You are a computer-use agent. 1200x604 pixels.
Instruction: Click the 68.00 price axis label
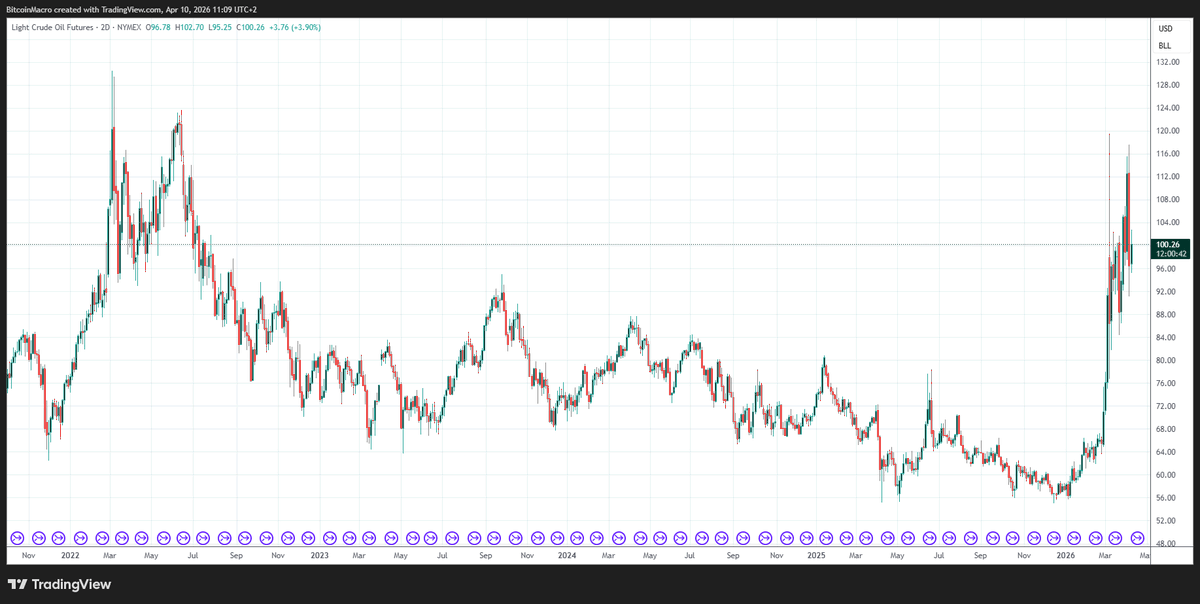coord(1168,430)
